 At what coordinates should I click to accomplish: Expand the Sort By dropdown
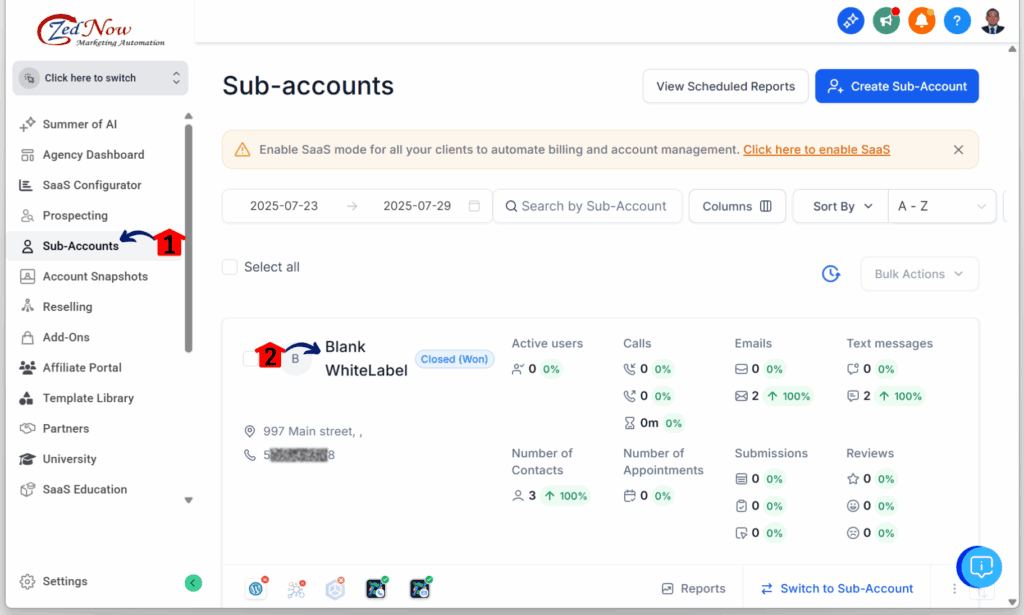(841, 206)
